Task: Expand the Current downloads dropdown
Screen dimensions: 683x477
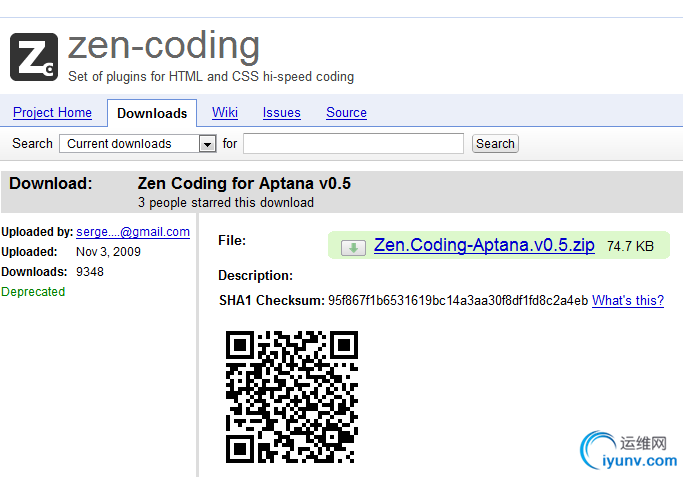Action: point(138,143)
